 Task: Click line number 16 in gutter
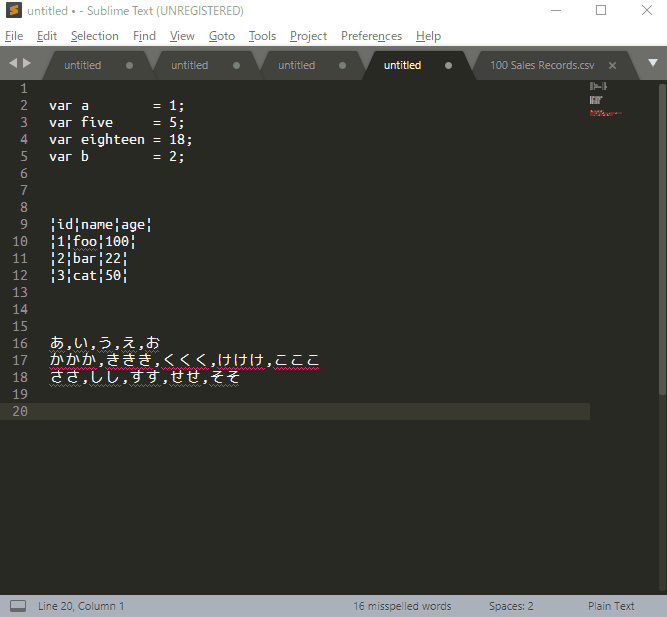coord(20,343)
